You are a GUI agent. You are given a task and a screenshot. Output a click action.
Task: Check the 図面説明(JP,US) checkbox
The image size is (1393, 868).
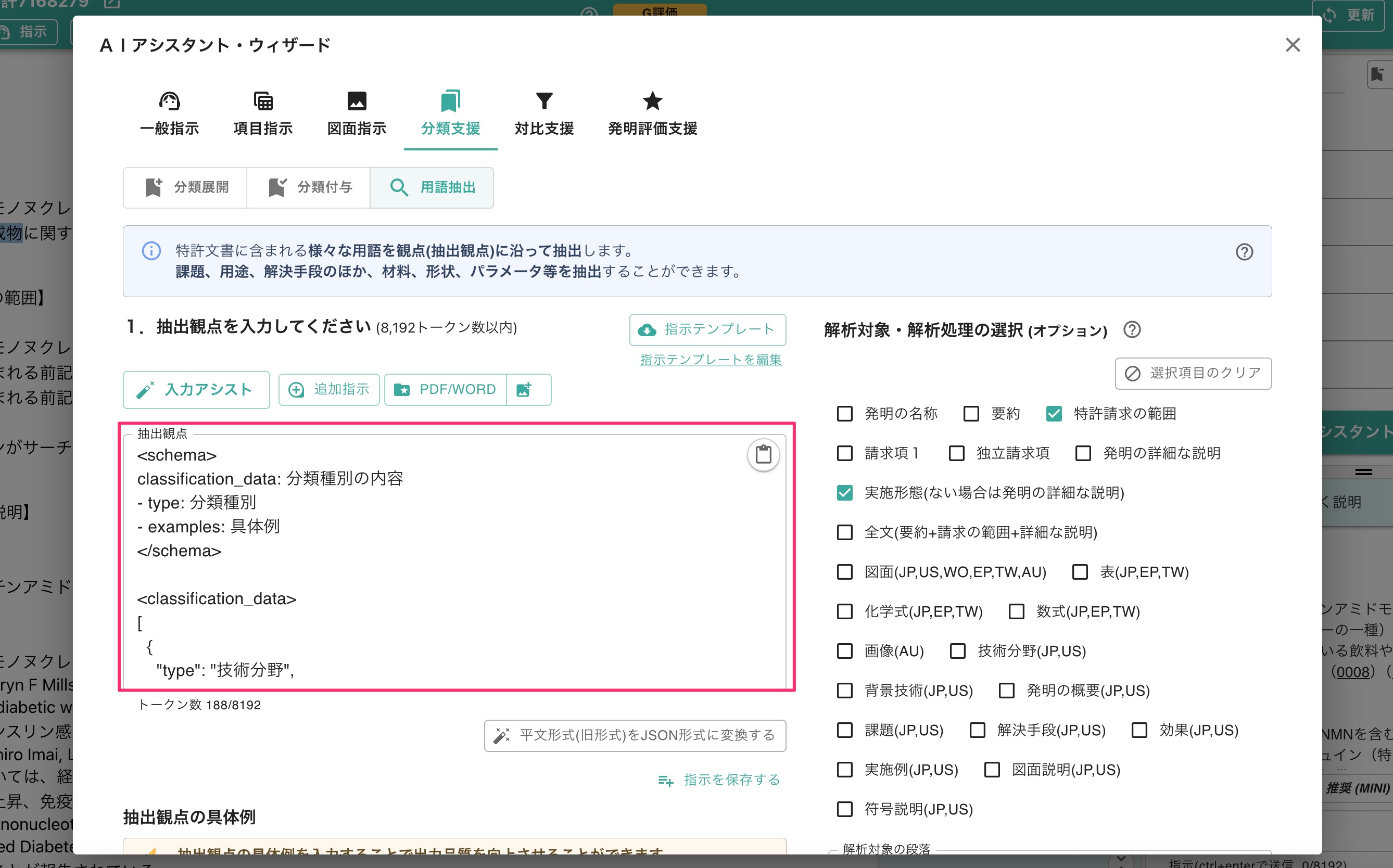tap(992, 769)
